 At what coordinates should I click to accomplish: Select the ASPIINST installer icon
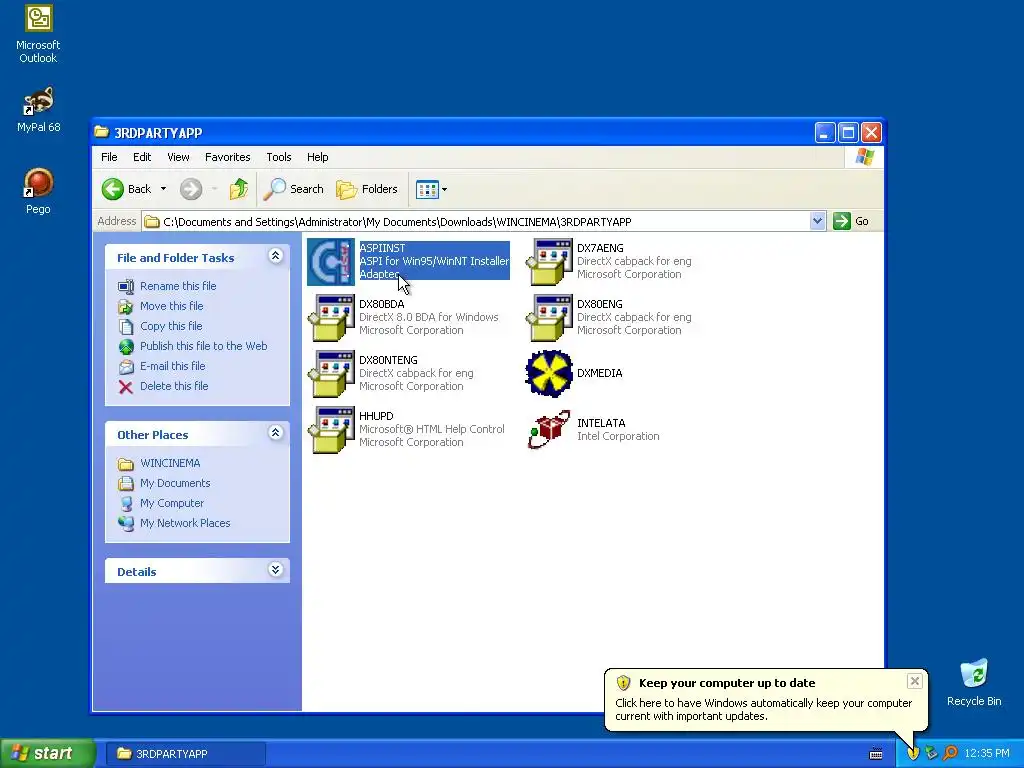click(x=331, y=262)
